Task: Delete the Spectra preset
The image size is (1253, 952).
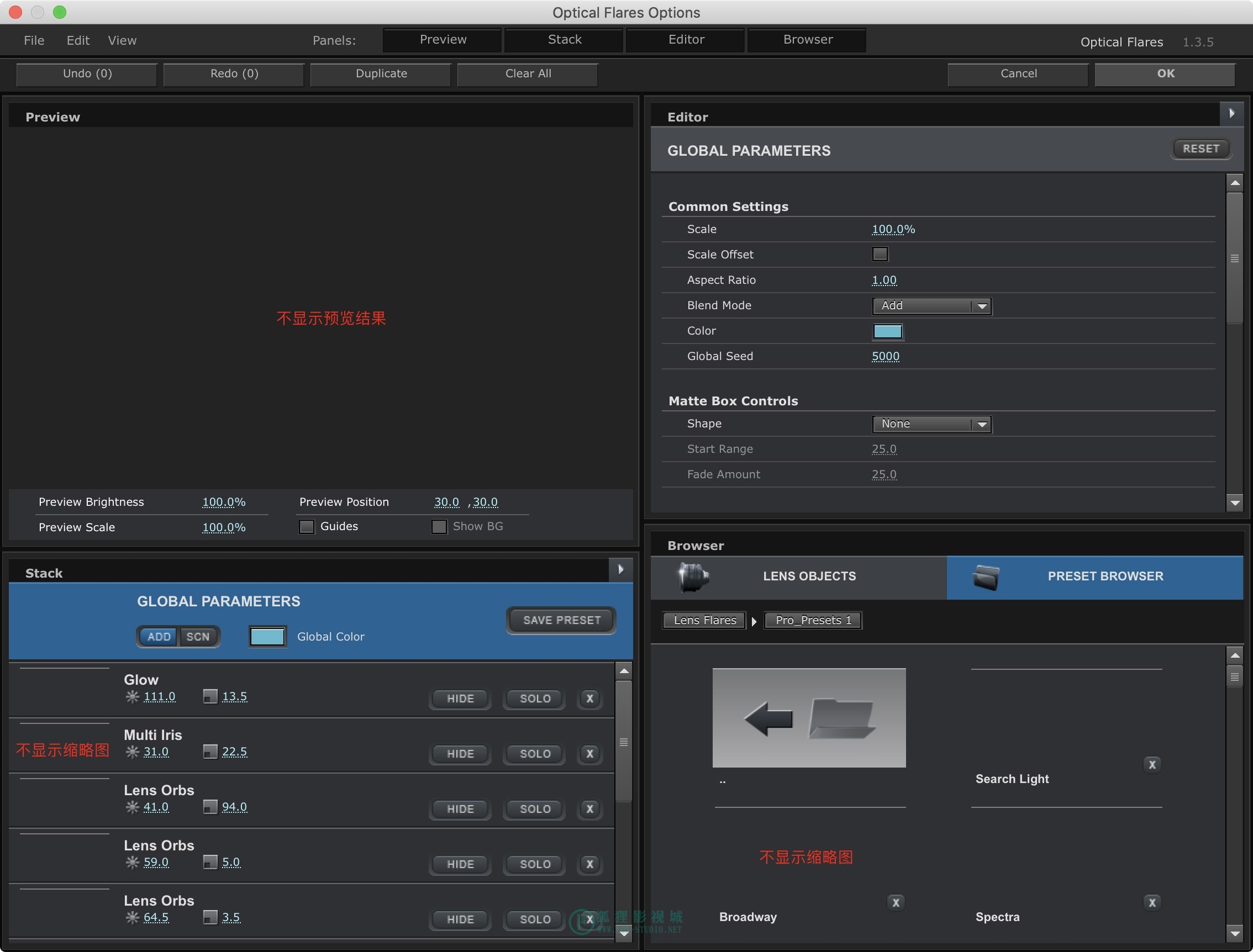Action: (1152, 902)
